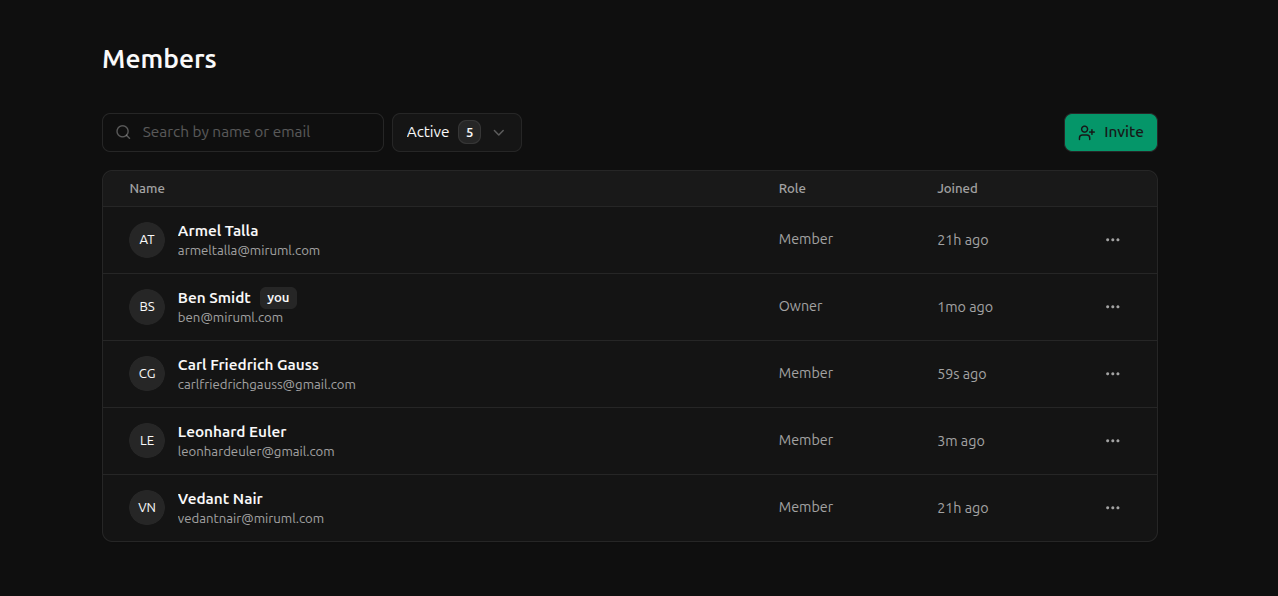Open more options for Carl Friedrich Gauss
1278x596 pixels.
(x=1112, y=374)
